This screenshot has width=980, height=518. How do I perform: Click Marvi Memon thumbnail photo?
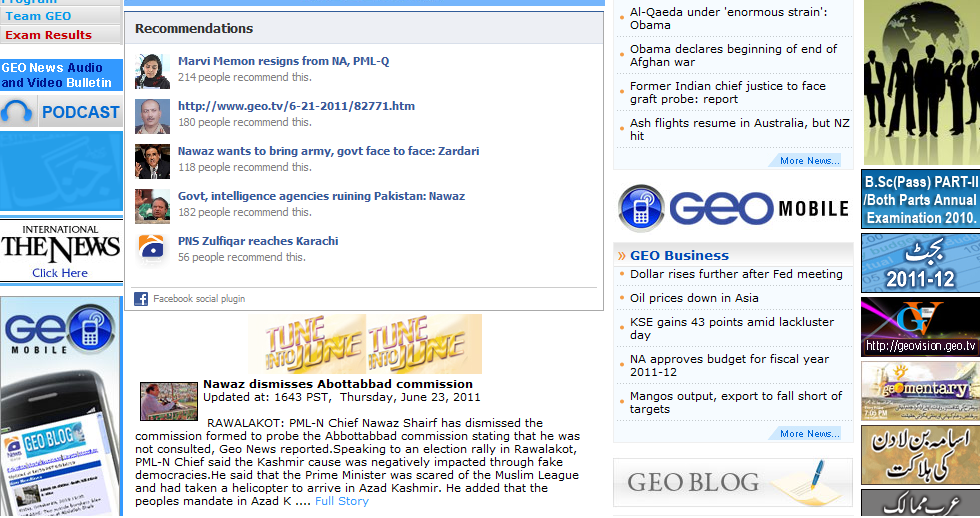[x=152, y=71]
